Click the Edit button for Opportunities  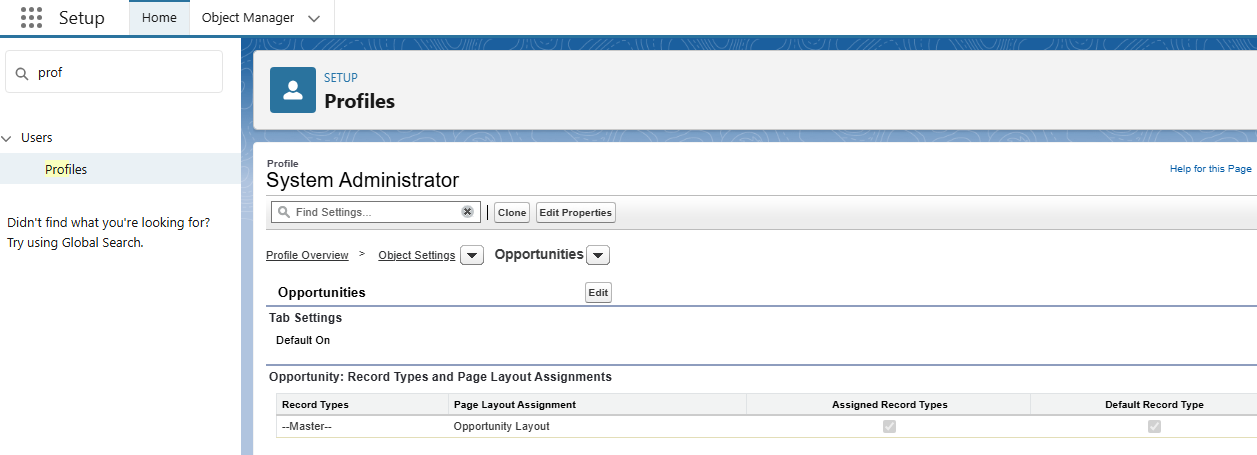598,293
